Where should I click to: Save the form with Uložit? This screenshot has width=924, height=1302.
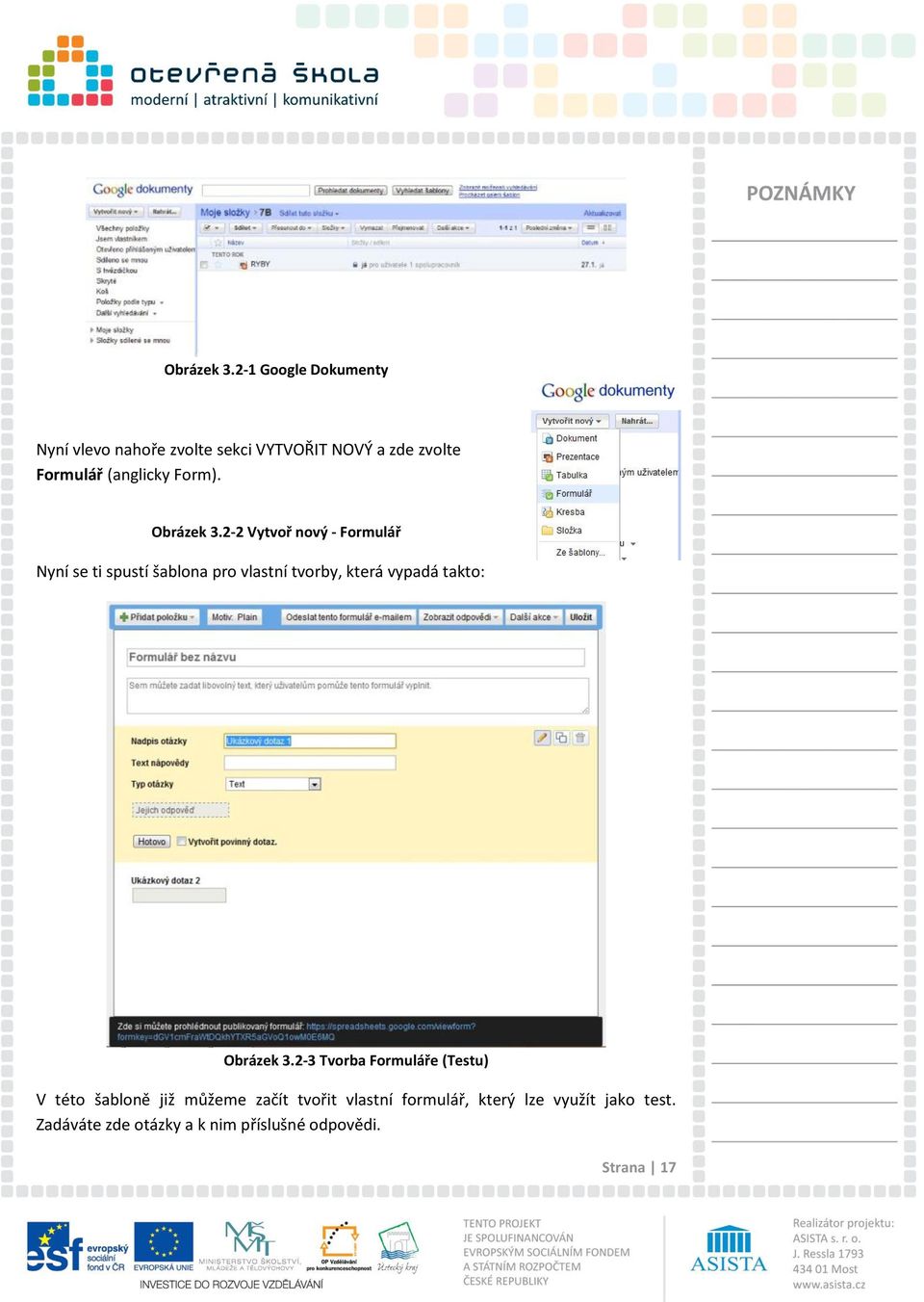(x=580, y=617)
